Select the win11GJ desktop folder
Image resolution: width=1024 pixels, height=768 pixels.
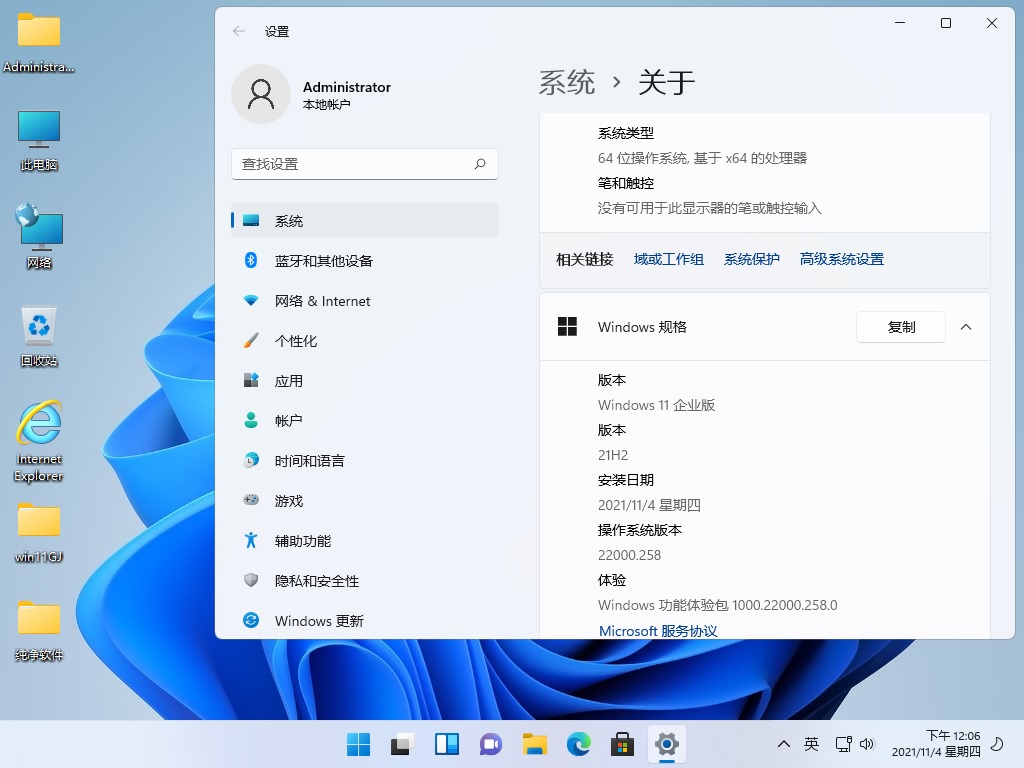(x=39, y=533)
